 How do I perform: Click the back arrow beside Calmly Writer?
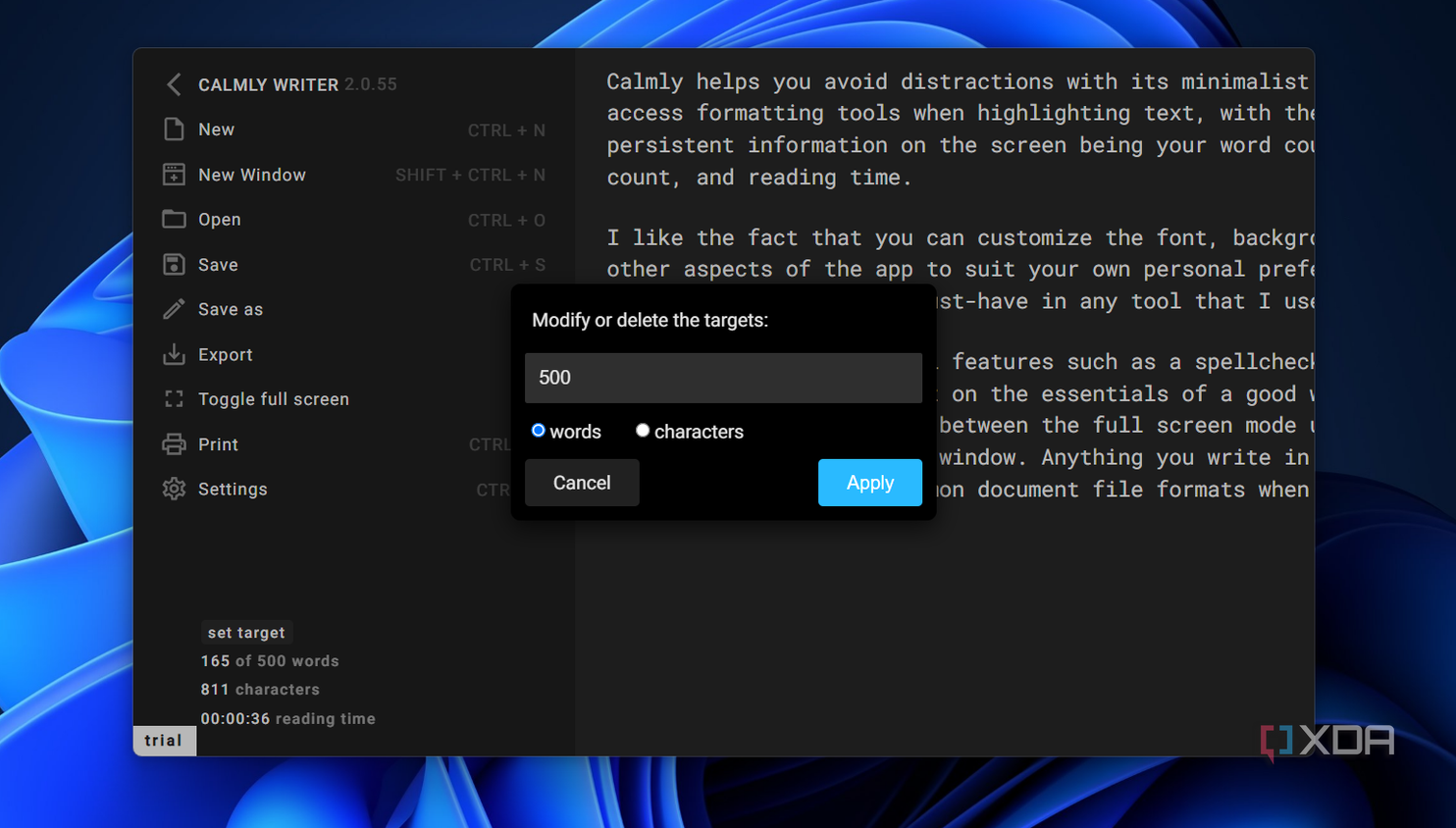(174, 84)
